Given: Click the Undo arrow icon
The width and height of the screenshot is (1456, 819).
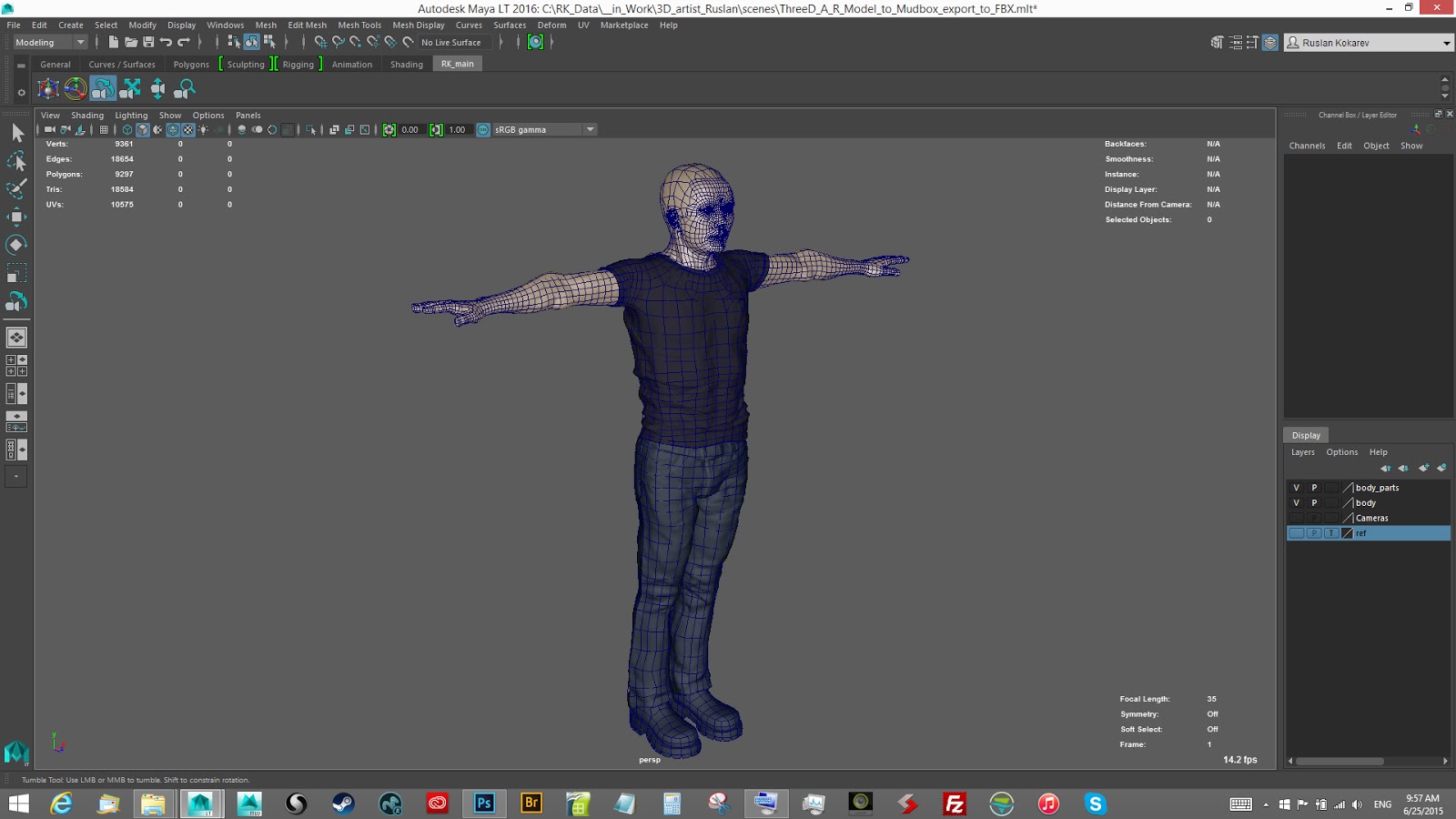Looking at the screenshot, I should tap(166, 42).
